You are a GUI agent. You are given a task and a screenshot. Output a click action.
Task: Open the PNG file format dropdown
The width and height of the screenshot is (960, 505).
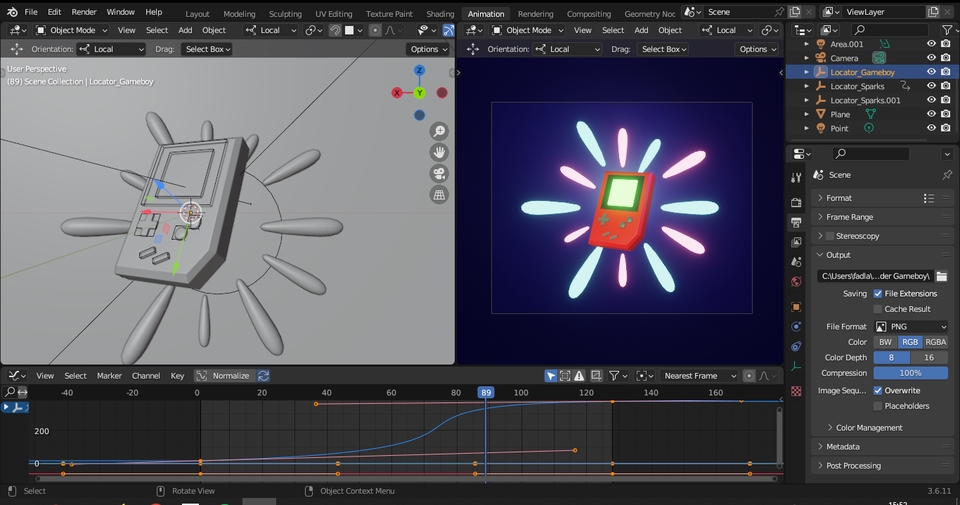pyautogui.click(x=911, y=327)
